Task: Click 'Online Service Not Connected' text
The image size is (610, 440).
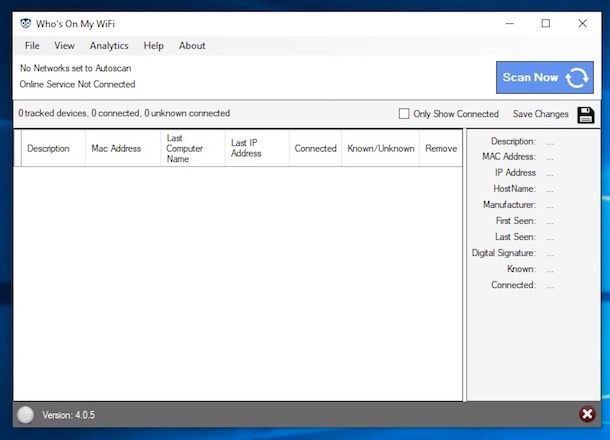Action: [77, 84]
